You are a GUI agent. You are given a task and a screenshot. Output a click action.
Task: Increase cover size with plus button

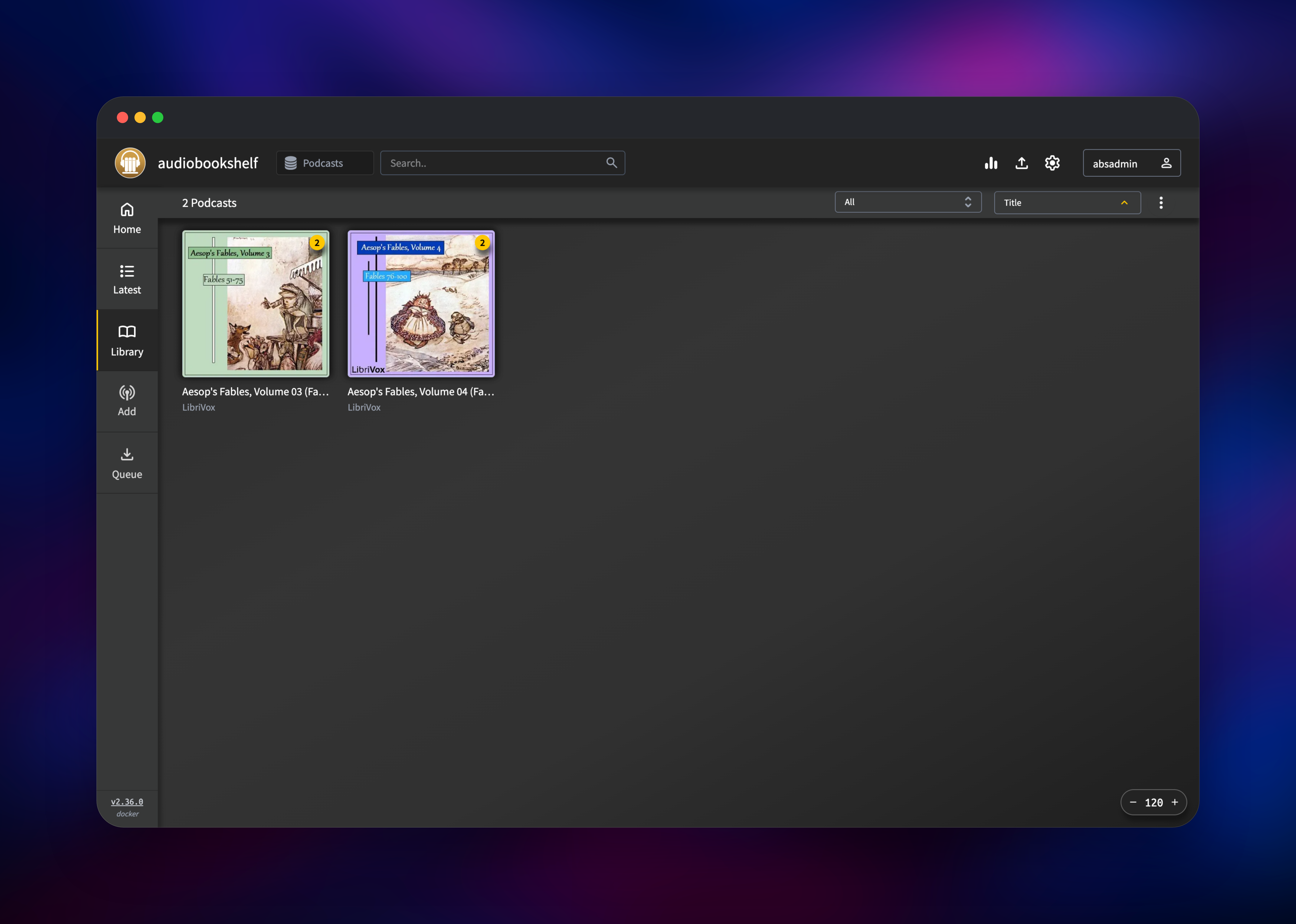coord(1175,802)
